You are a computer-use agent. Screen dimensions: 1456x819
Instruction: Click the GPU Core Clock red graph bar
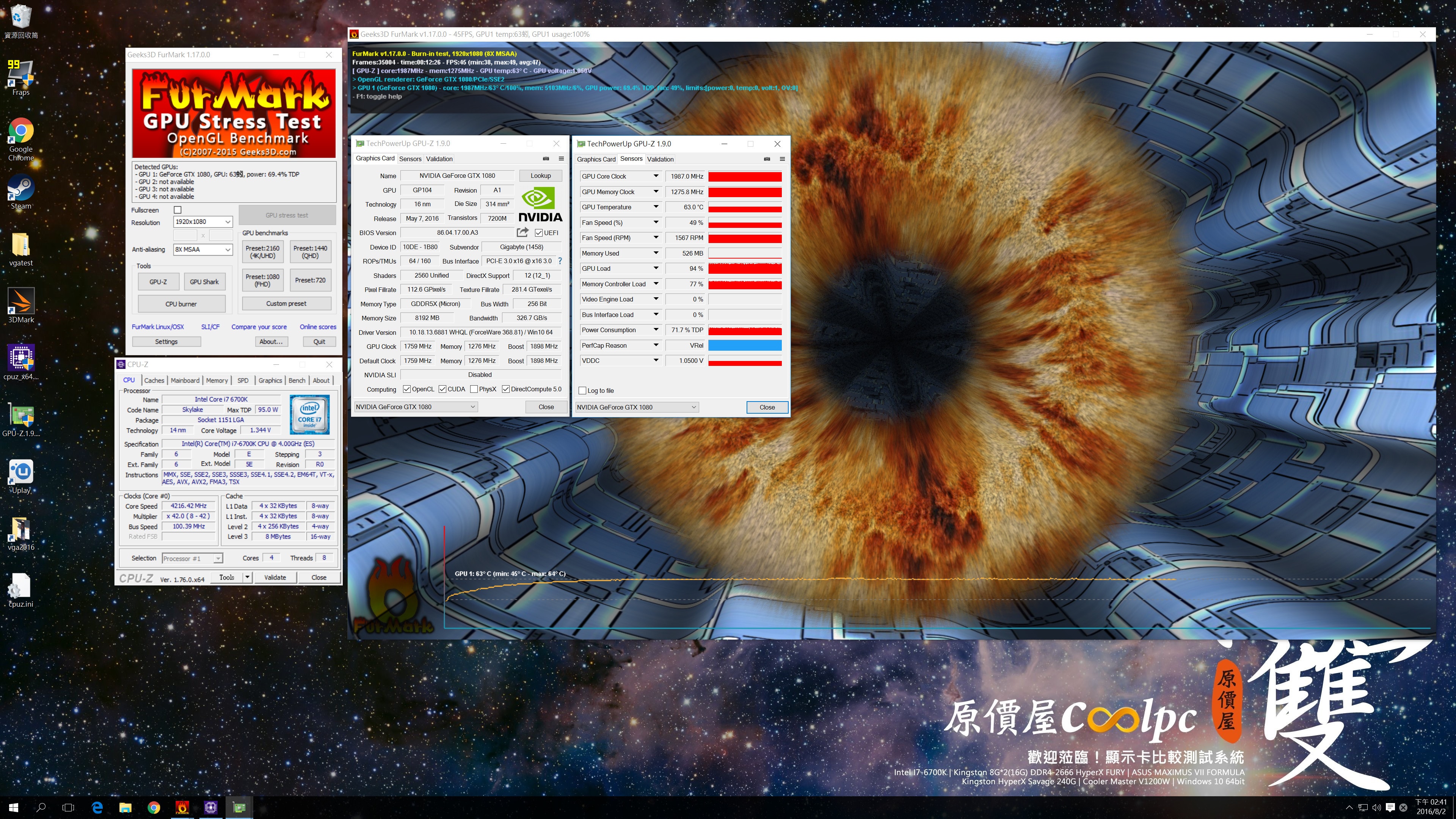745,176
